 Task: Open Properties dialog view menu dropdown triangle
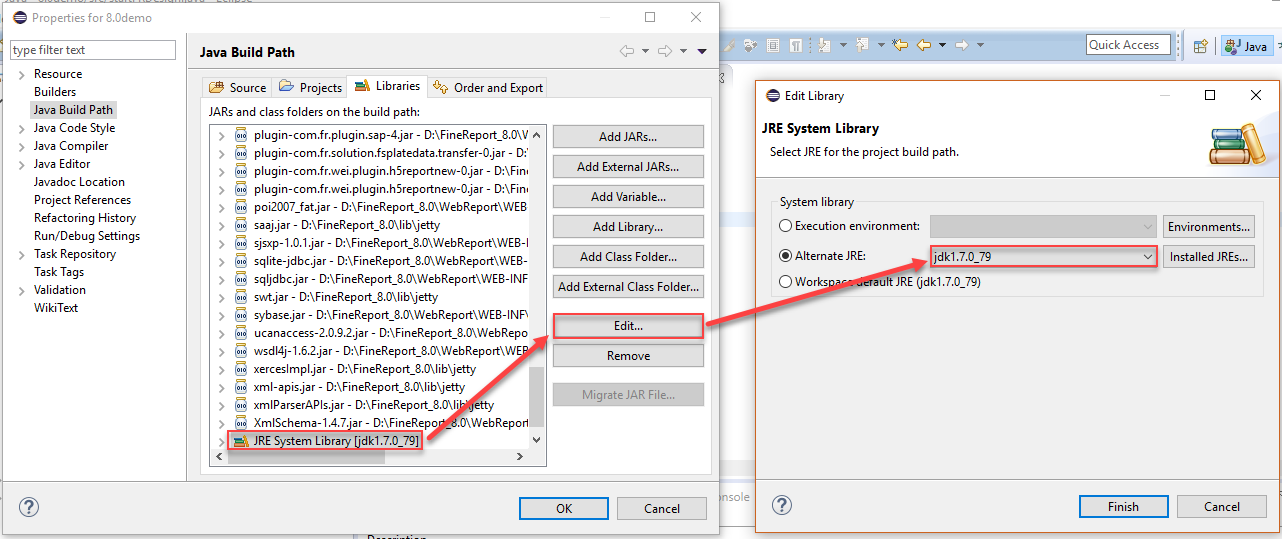pyautogui.click(x=702, y=51)
